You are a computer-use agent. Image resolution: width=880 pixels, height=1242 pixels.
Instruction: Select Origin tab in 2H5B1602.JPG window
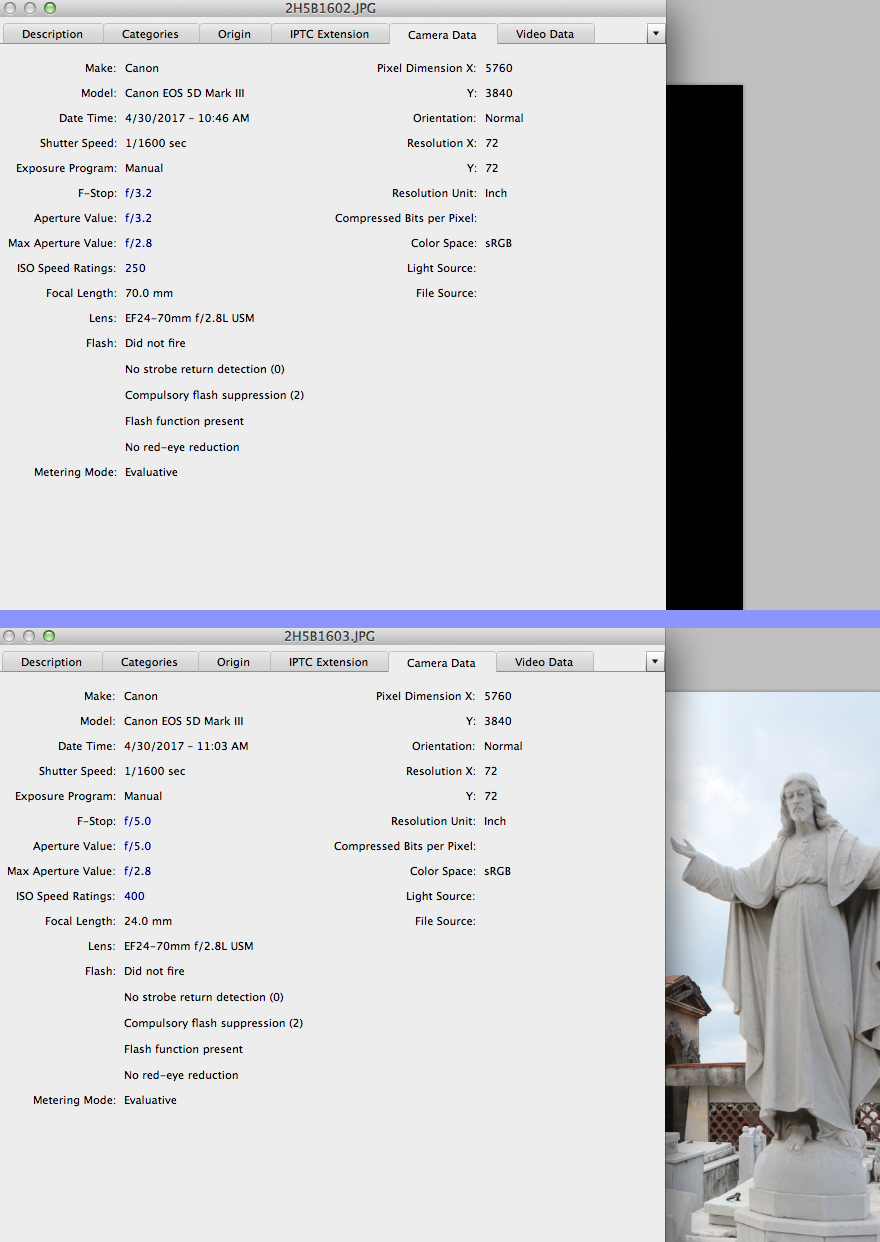[234, 34]
